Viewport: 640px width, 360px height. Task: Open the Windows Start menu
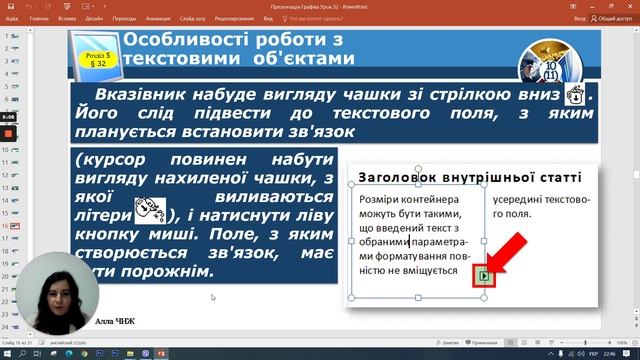(x=7, y=354)
